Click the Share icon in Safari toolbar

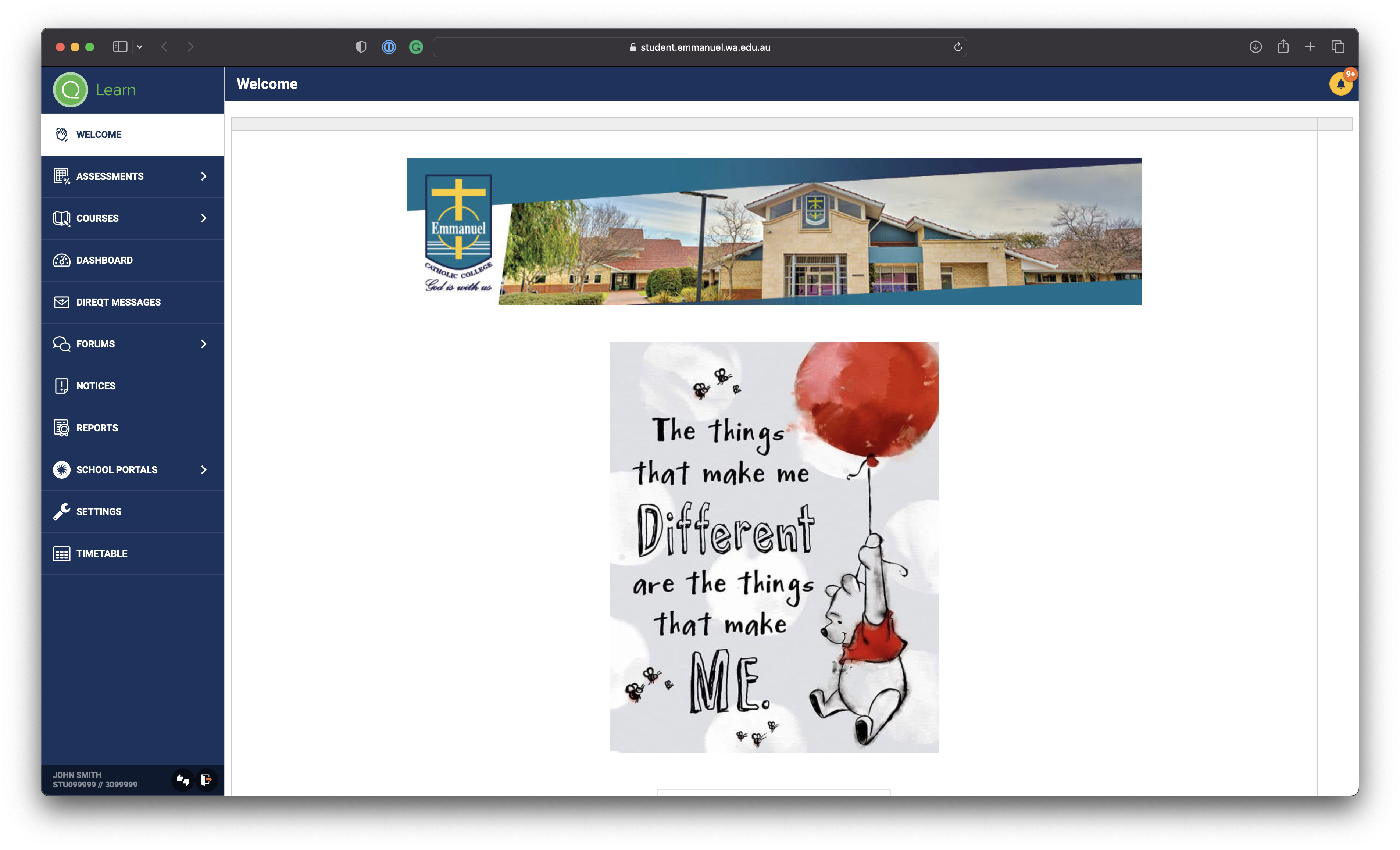[x=1283, y=47]
